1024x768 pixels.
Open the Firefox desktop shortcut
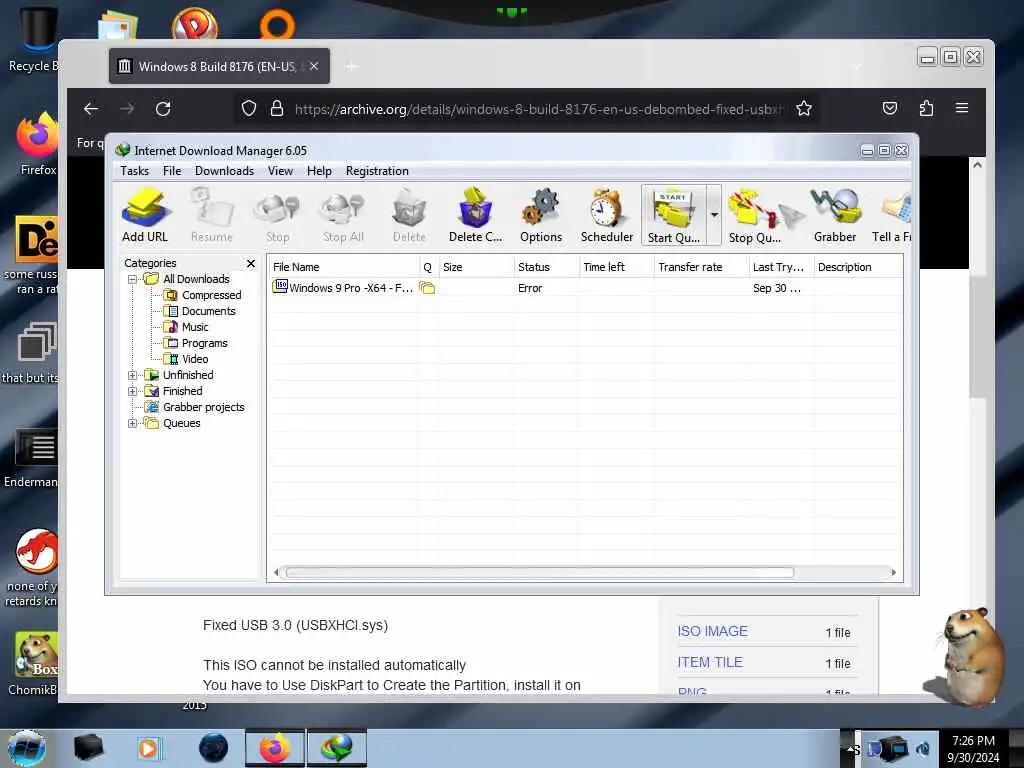(37, 144)
